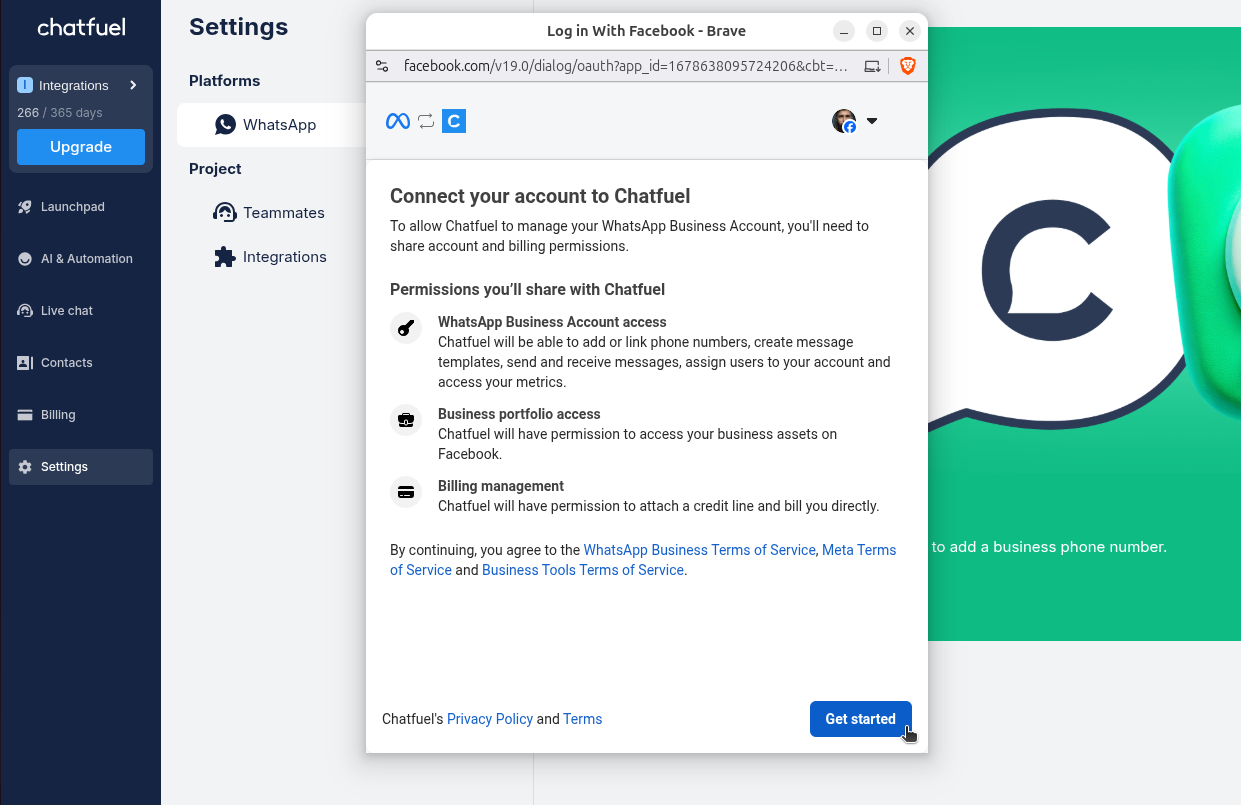Expand the Integrations workspace chevron

(x=133, y=85)
